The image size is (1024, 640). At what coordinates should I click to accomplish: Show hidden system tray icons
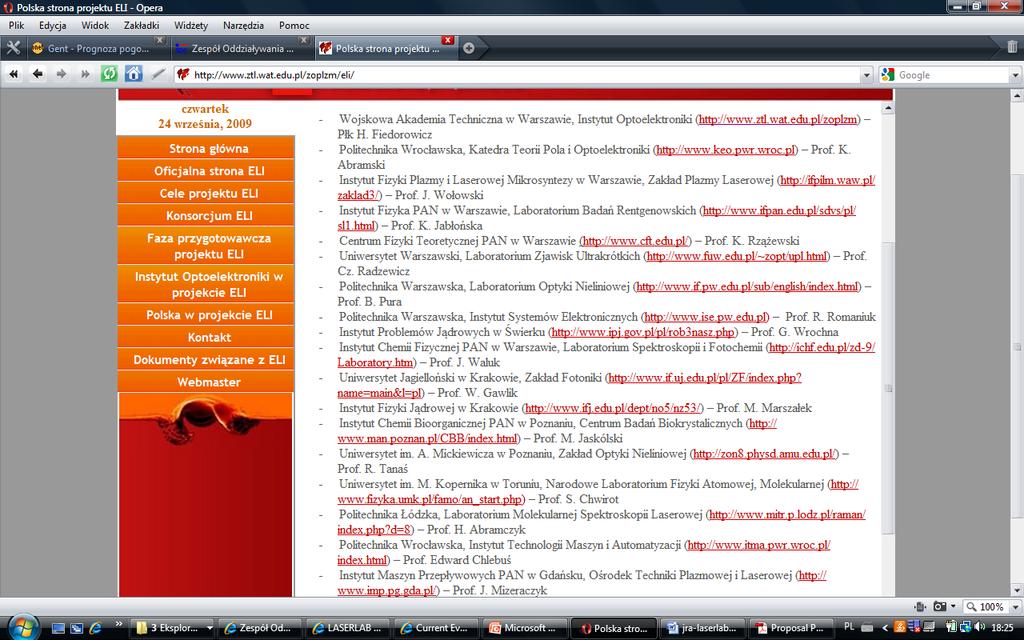tap(886, 628)
